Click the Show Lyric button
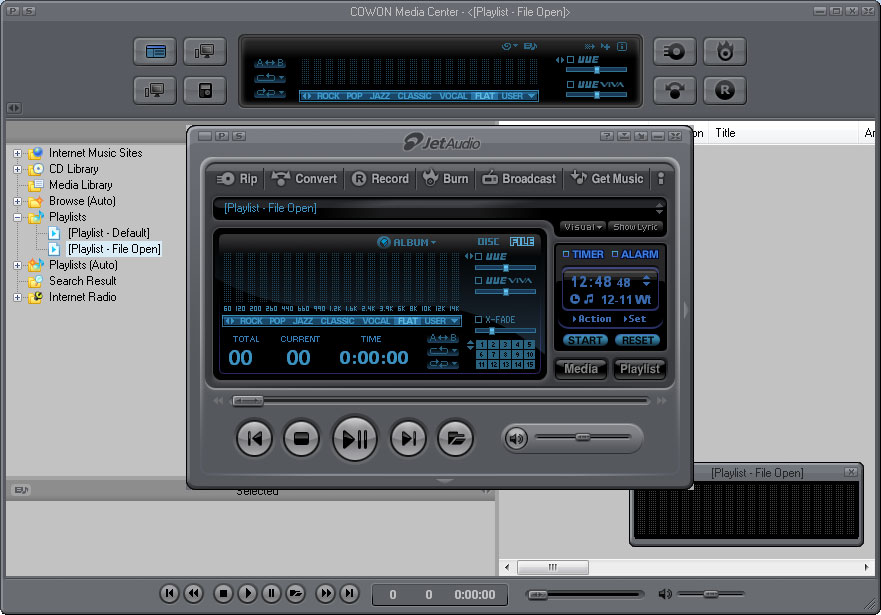Screen dimensions: 881x615 (635, 227)
